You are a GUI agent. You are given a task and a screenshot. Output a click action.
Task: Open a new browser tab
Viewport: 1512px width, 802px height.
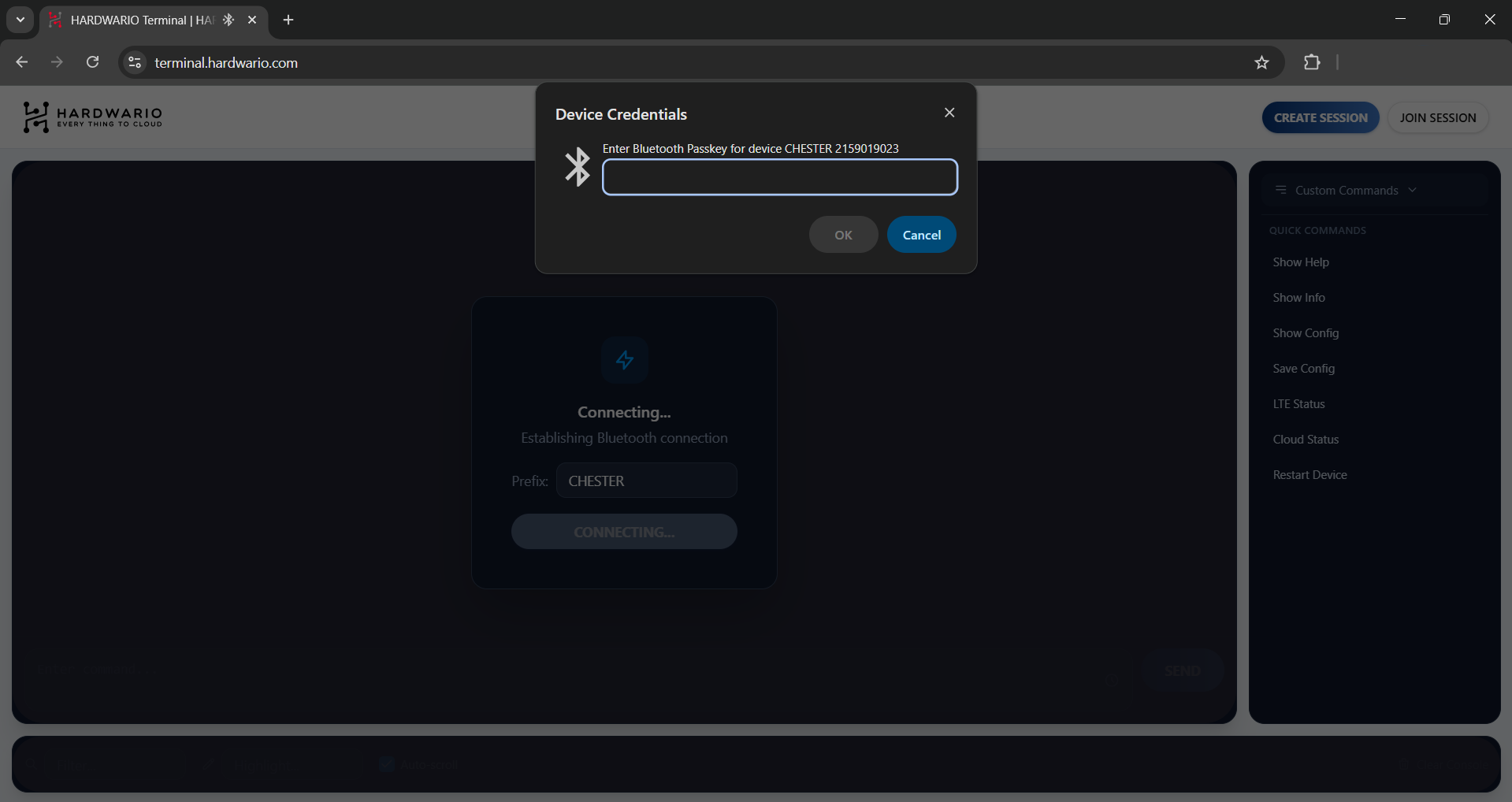[x=288, y=20]
